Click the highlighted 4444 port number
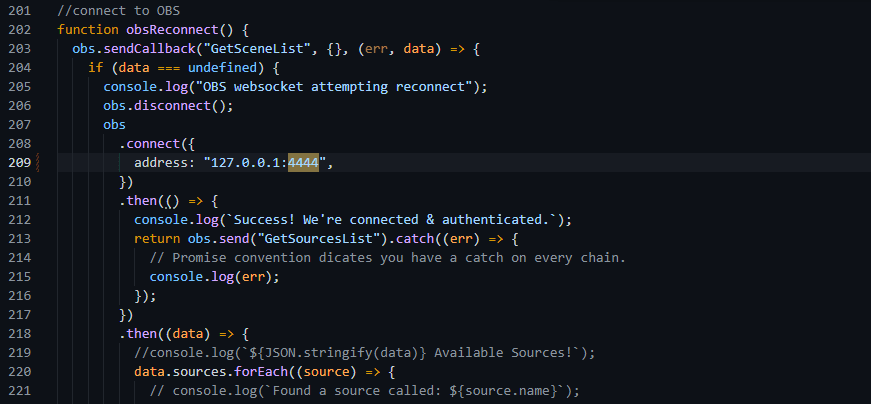The image size is (871, 404). coord(302,163)
